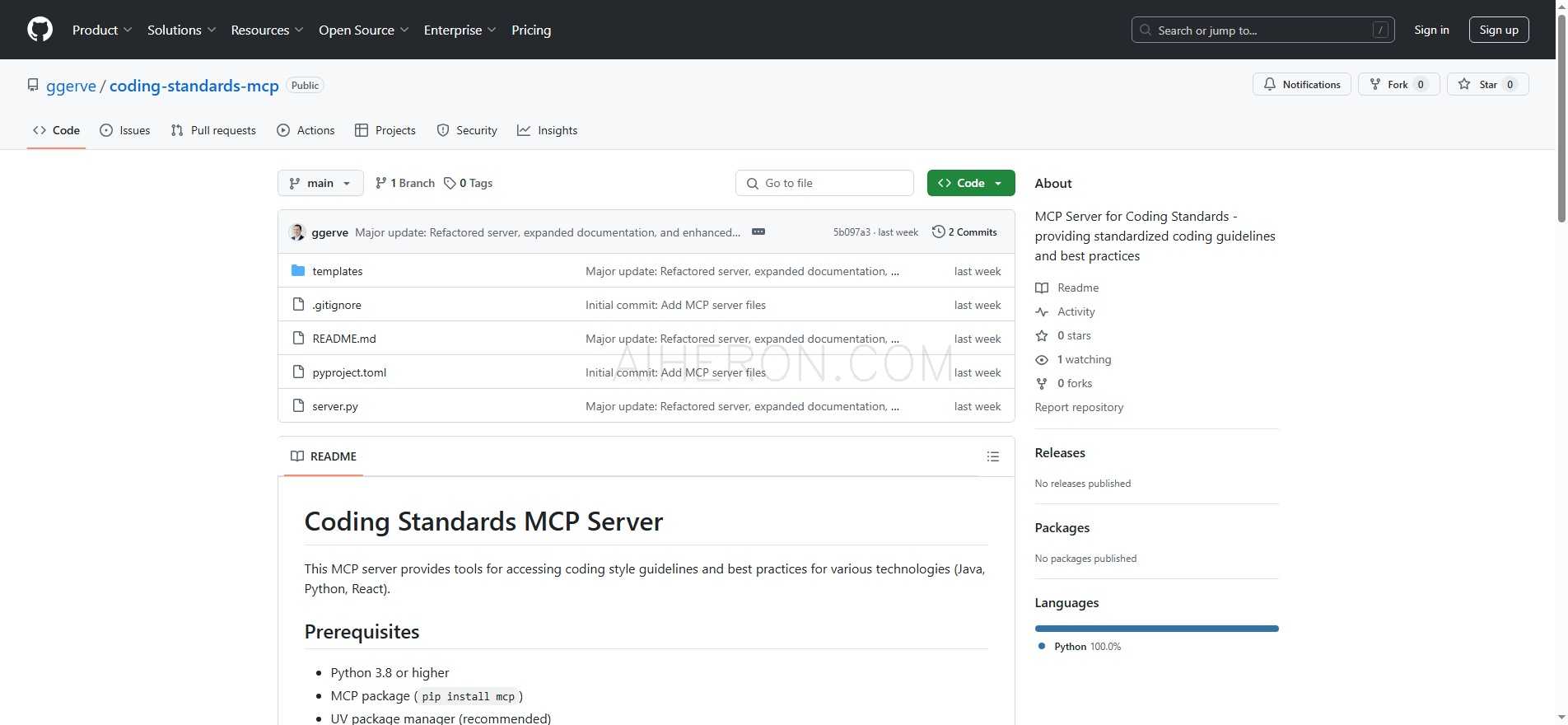Image resolution: width=1568 pixels, height=725 pixels.
Task: Click the commits history clock icon
Action: pyautogui.click(x=938, y=232)
